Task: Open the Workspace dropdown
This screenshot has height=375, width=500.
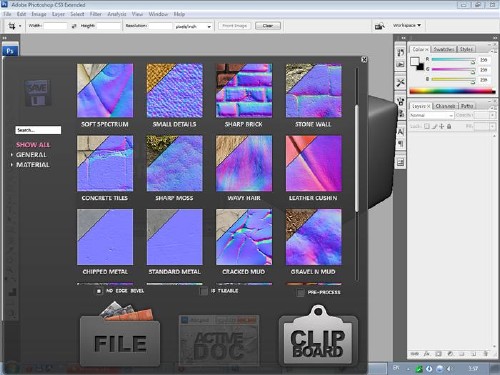Action: coord(407,25)
